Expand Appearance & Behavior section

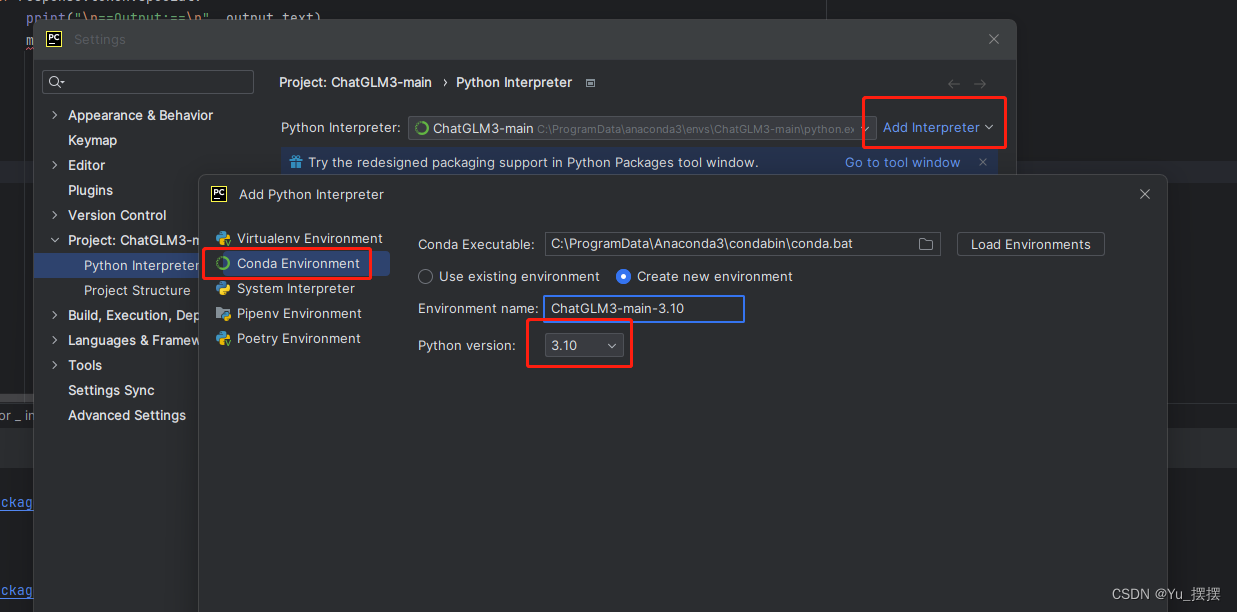coord(54,115)
